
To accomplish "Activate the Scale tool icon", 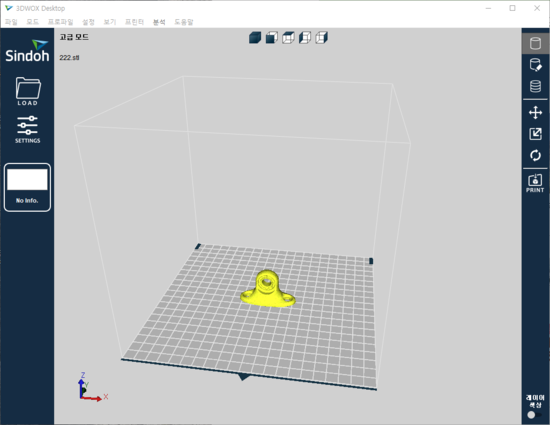I will [x=535, y=134].
